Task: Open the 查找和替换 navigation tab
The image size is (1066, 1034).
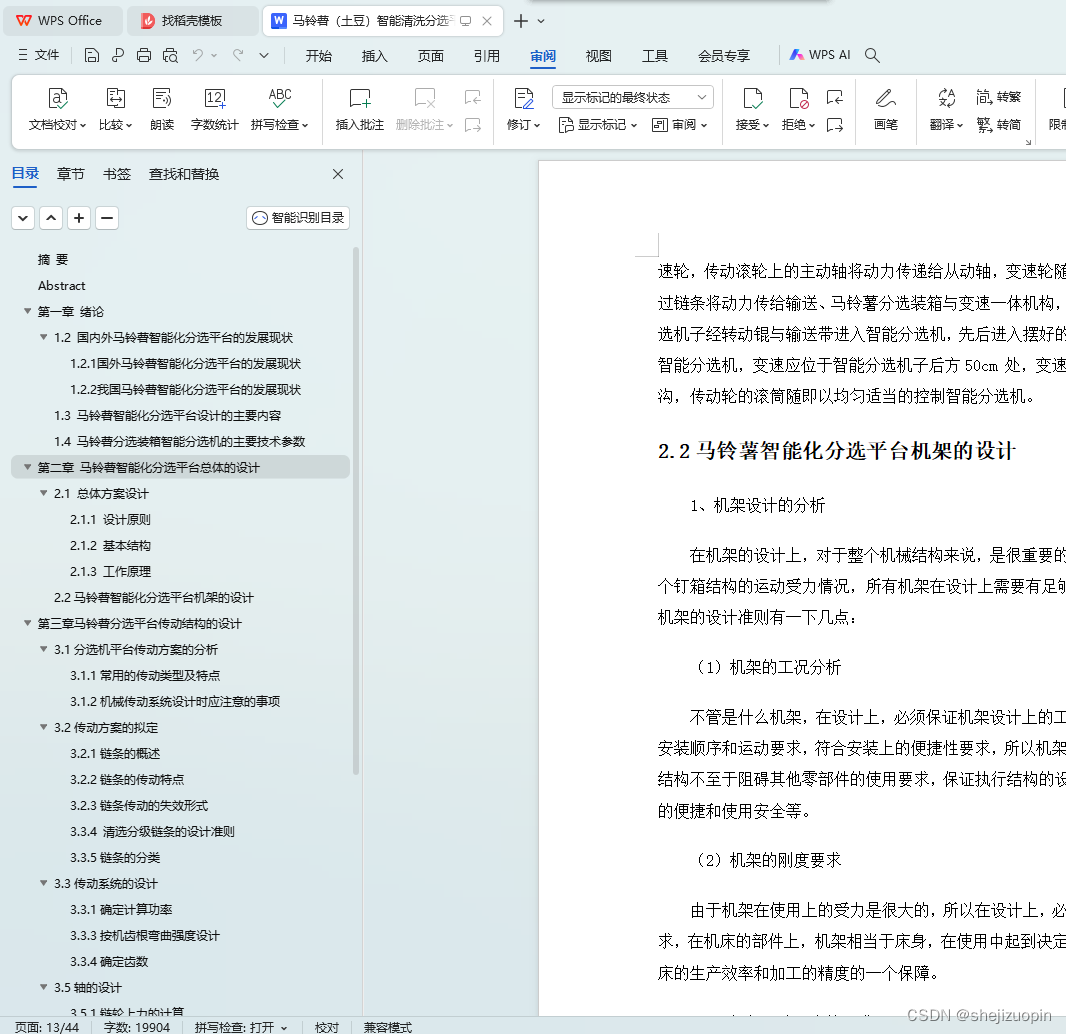Action: click(x=184, y=174)
